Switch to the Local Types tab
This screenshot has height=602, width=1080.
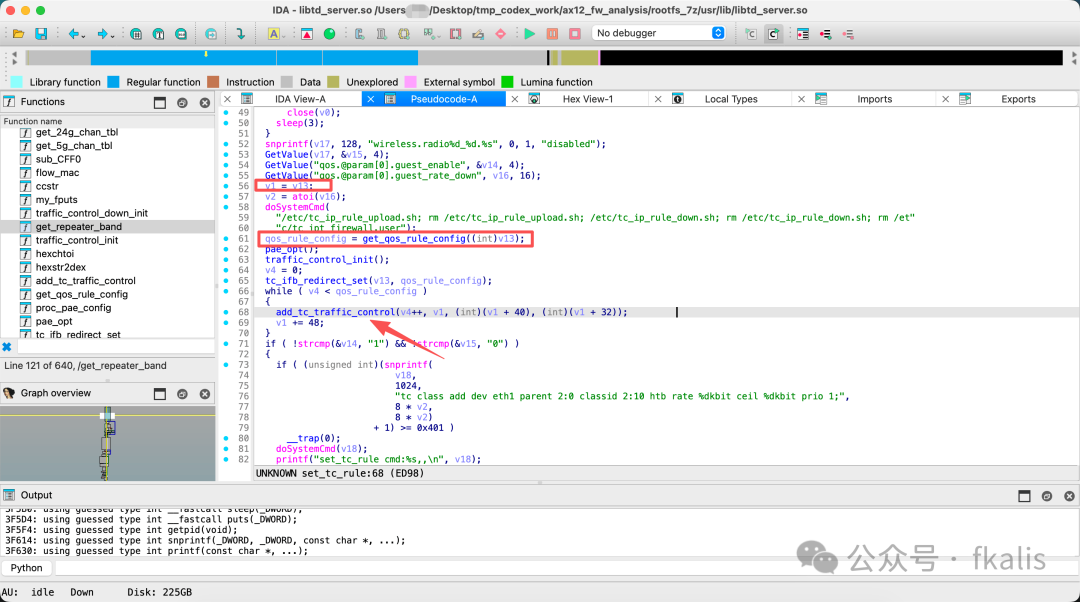click(x=731, y=99)
